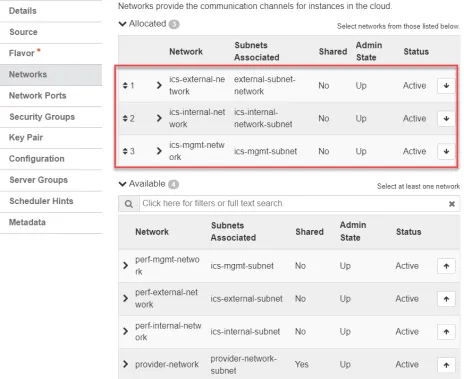464x379 pixels.
Task: Collapse the Allocated section
Action: pos(123,24)
